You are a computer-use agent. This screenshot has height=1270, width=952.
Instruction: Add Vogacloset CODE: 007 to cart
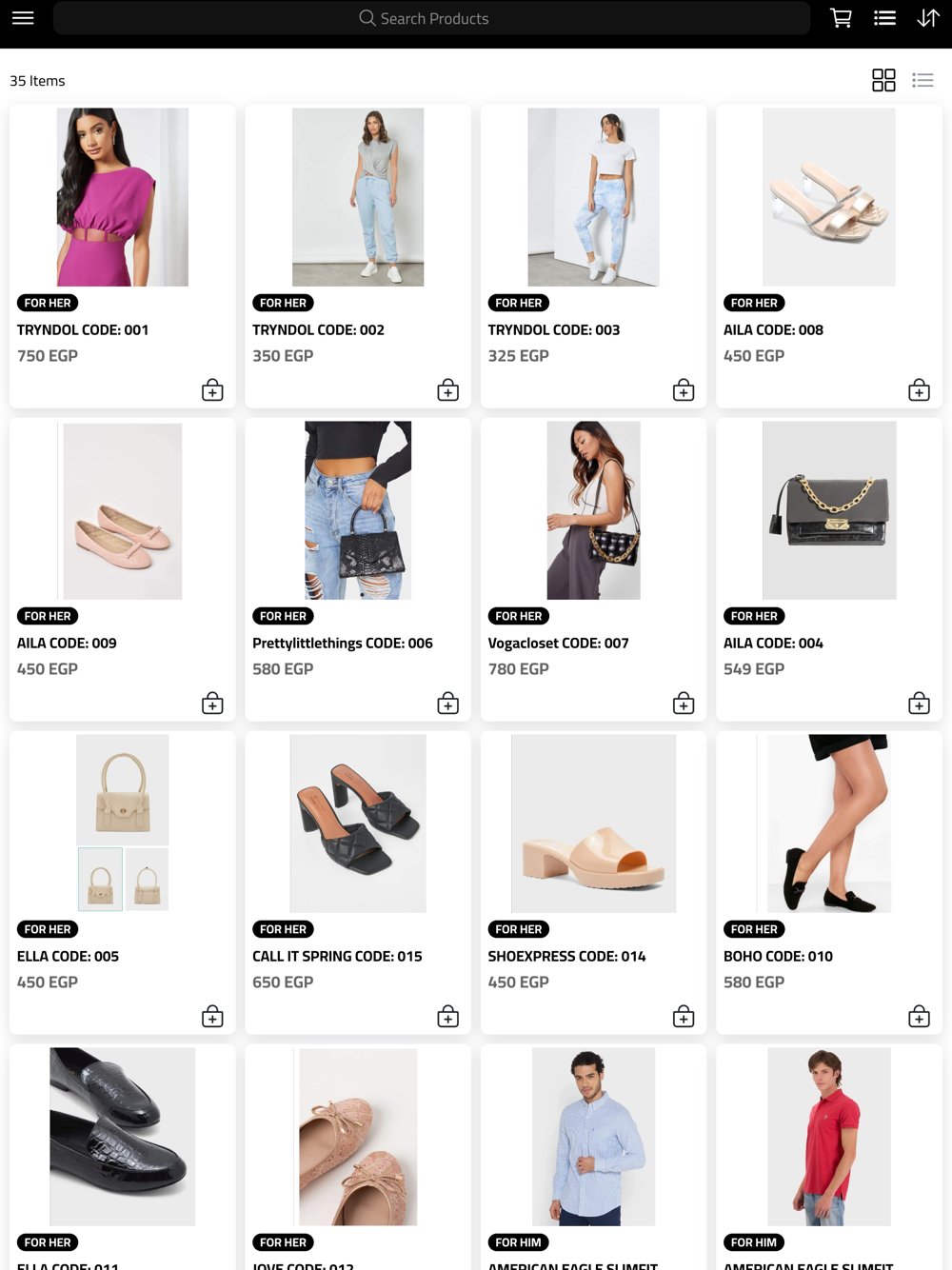684,704
